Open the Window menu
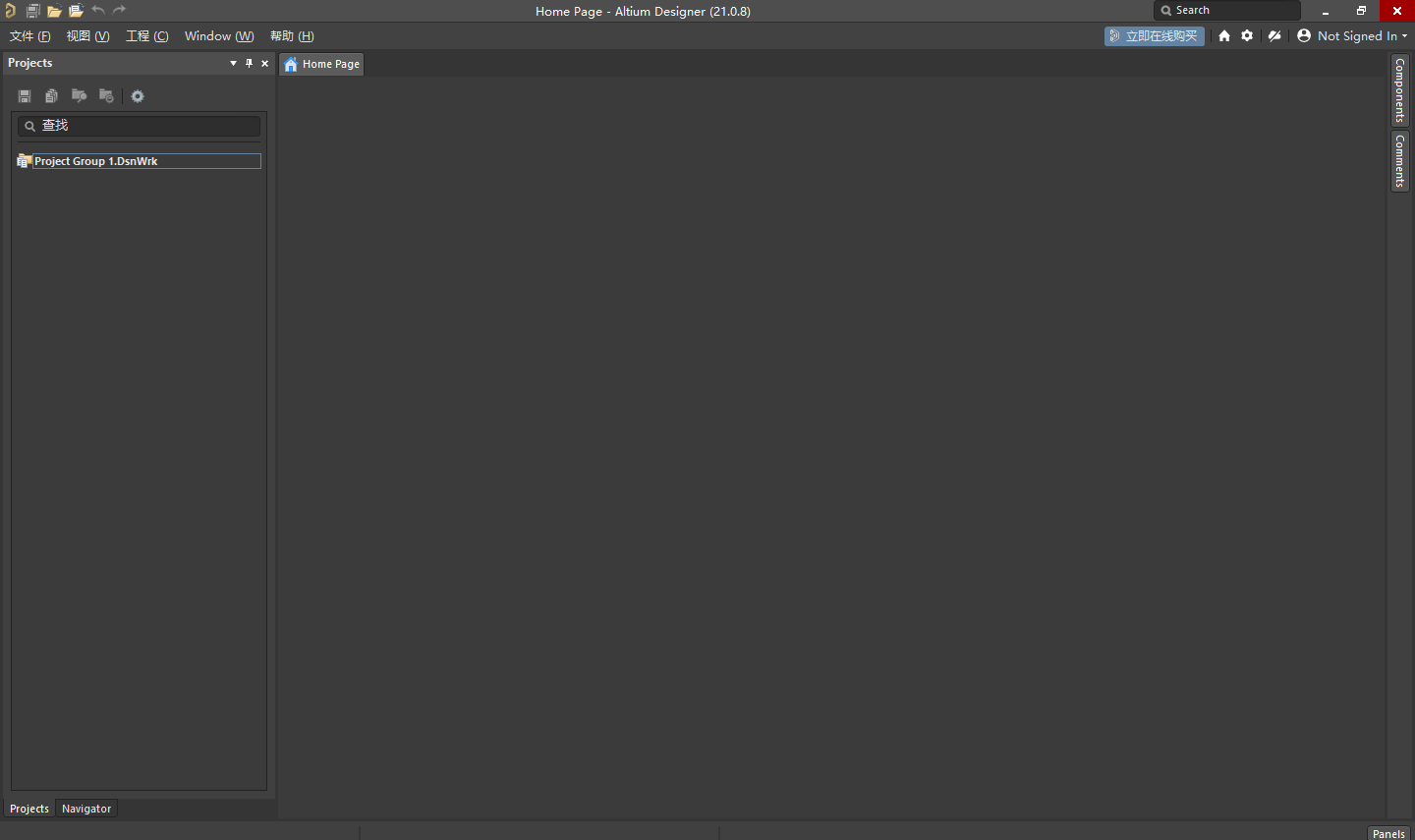Screen dimensions: 1415x840 [218, 35]
